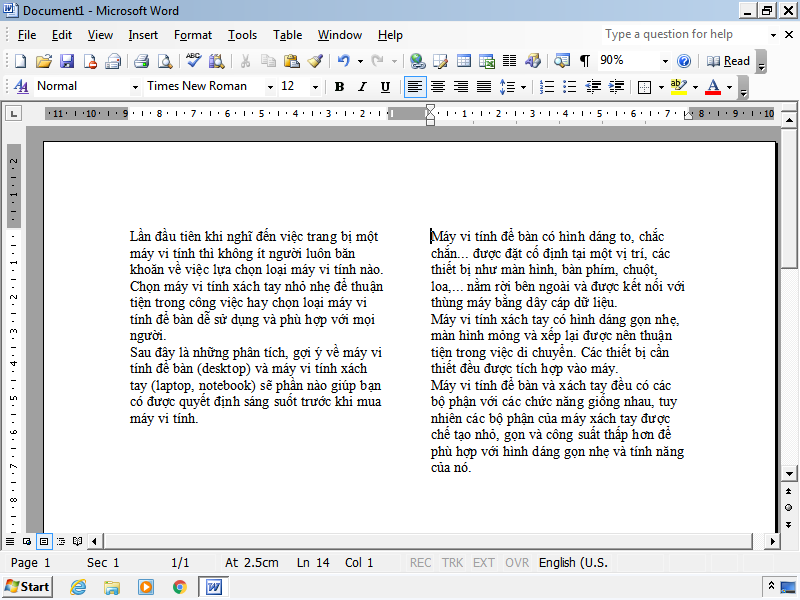800x600 pixels.
Task: Paste using the clipboard icon
Action: (291, 61)
